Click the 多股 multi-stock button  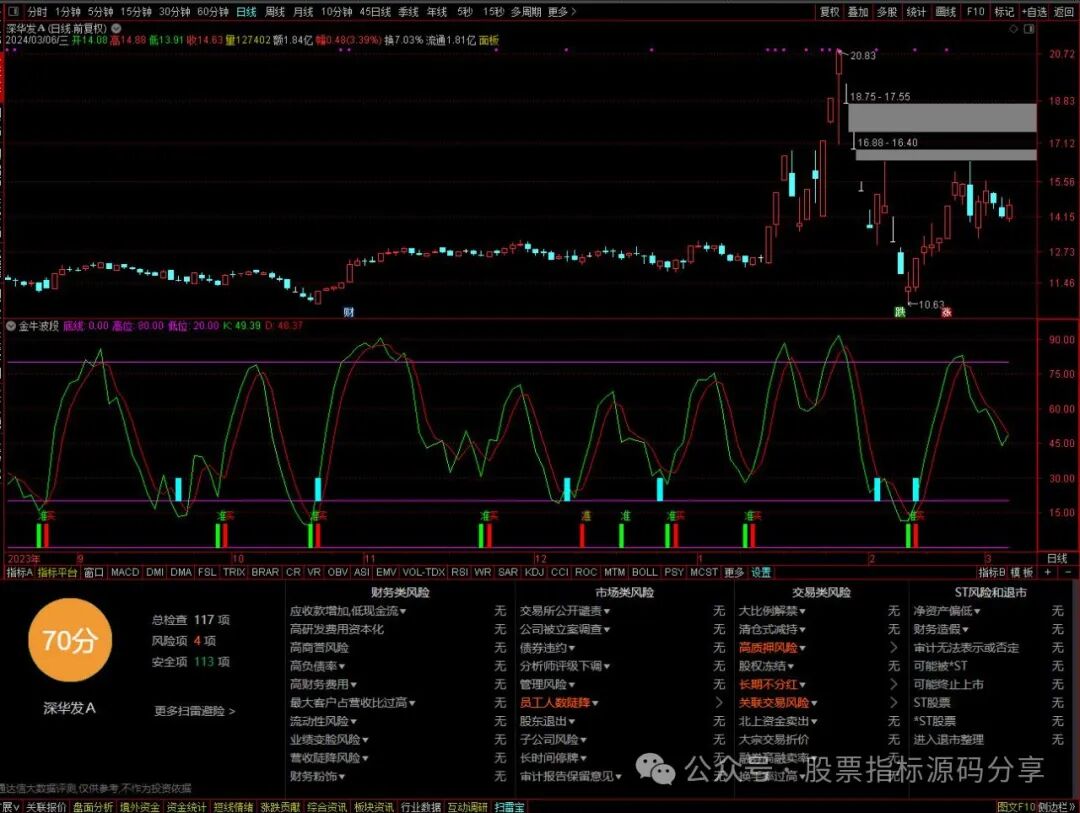pos(887,12)
